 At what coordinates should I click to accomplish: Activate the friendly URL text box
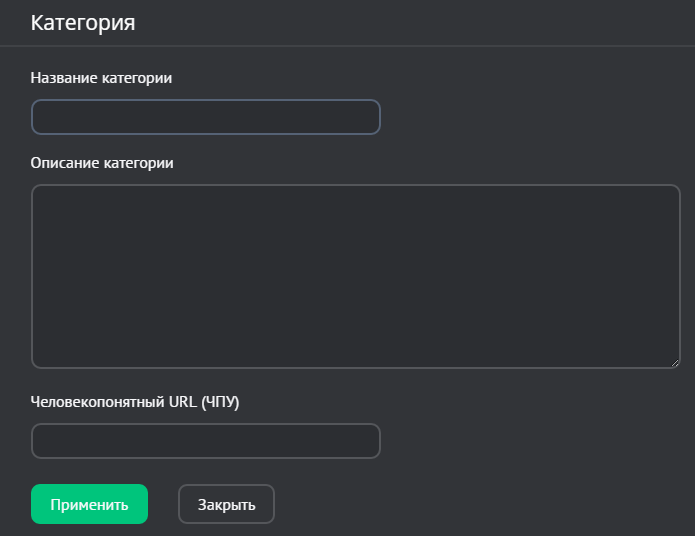[206, 441]
